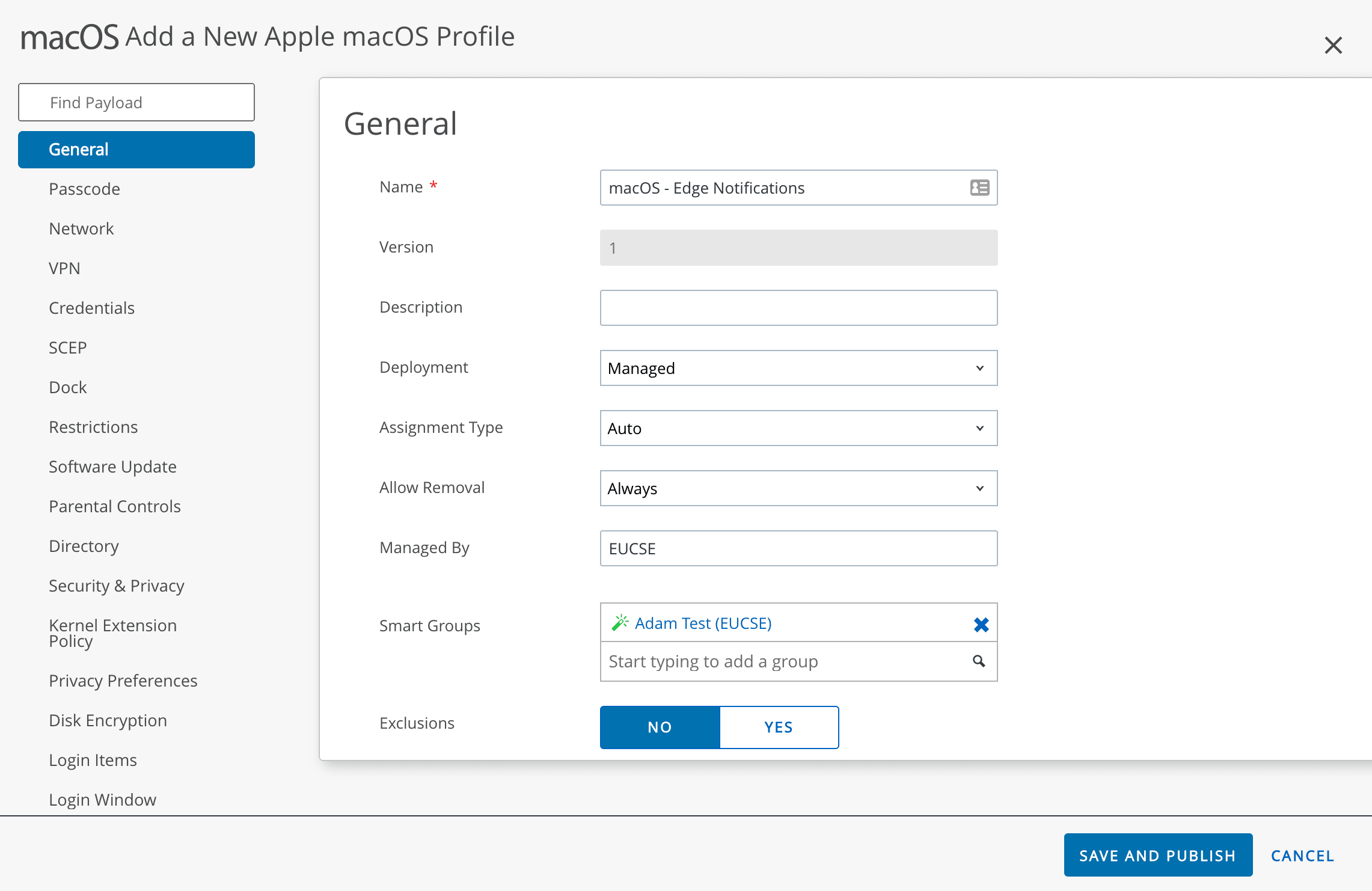Open the Assignment Type dropdown
Image resolution: width=1372 pixels, height=891 pixels.
click(x=798, y=428)
